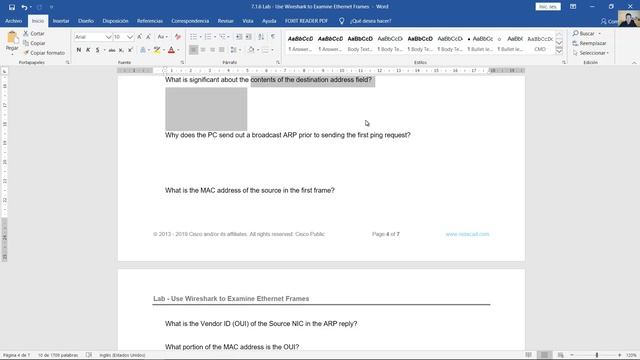Switch to Revisar tab

(225, 21)
